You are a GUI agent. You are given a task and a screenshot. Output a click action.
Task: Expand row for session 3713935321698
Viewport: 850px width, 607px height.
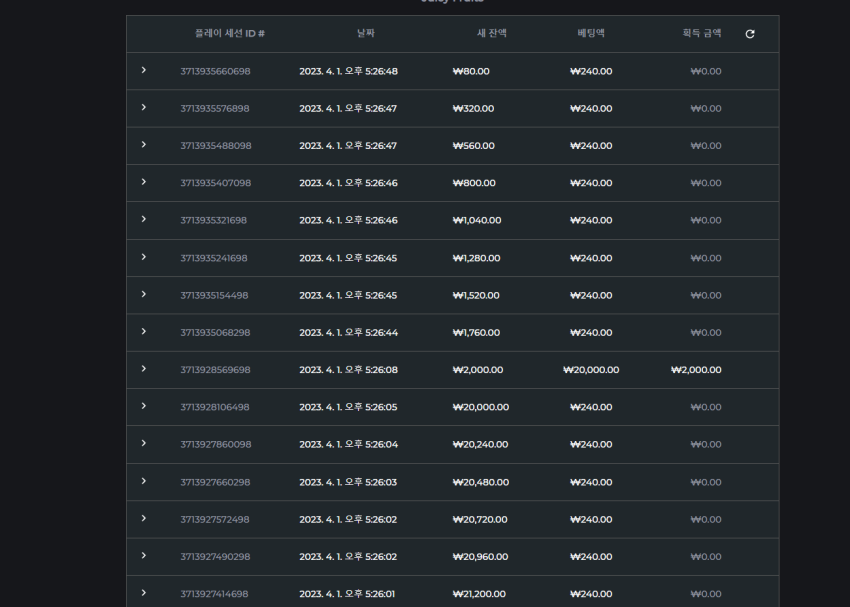[144, 219]
